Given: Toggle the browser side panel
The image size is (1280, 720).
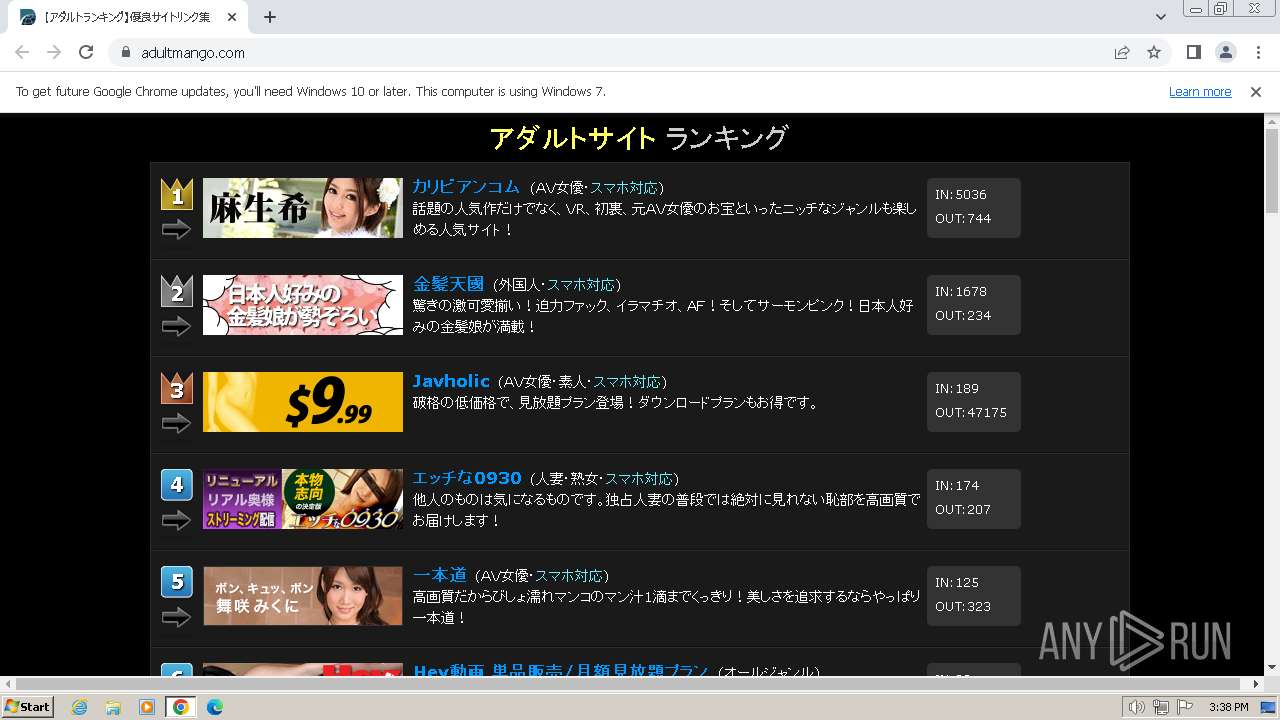Looking at the screenshot, I should 1193,52.
